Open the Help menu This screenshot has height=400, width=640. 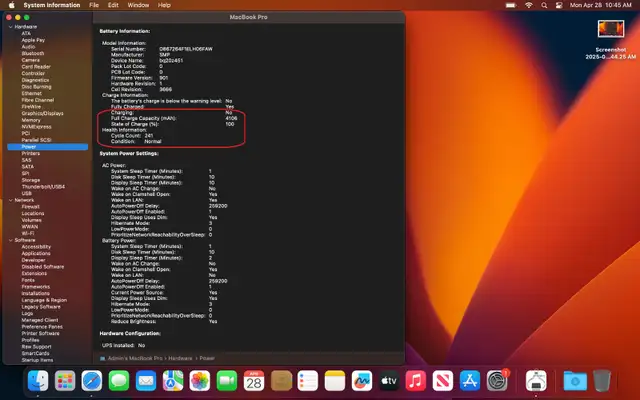(164, 5)
